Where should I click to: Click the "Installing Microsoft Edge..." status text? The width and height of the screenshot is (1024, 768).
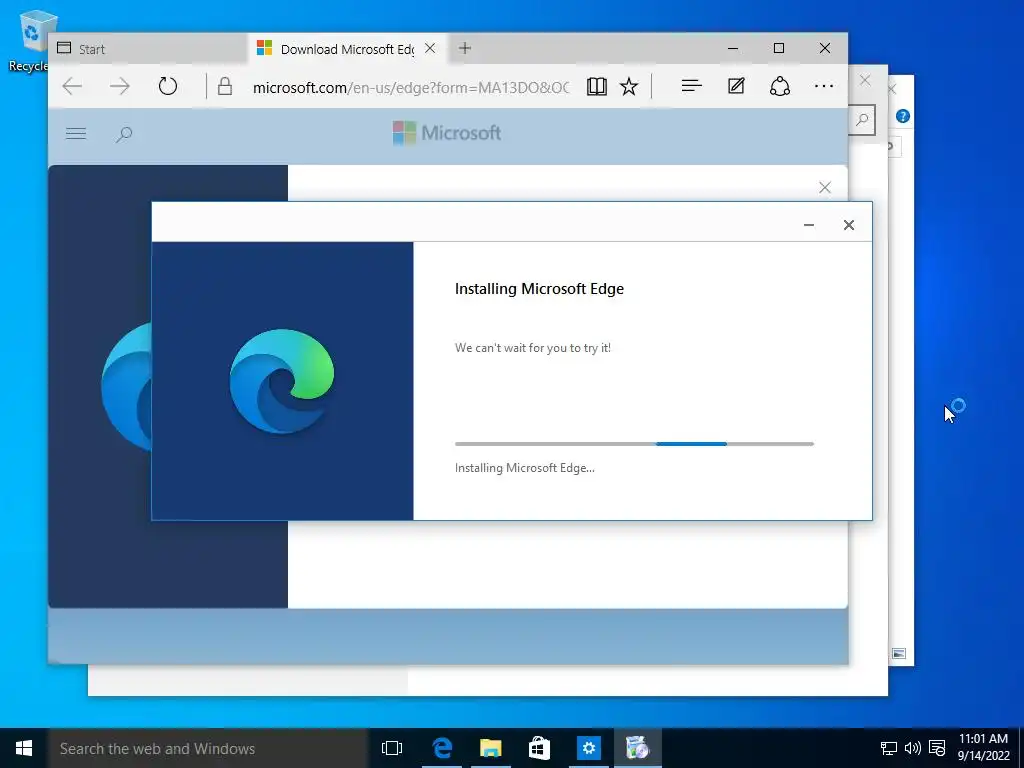[x=524, y=468]
